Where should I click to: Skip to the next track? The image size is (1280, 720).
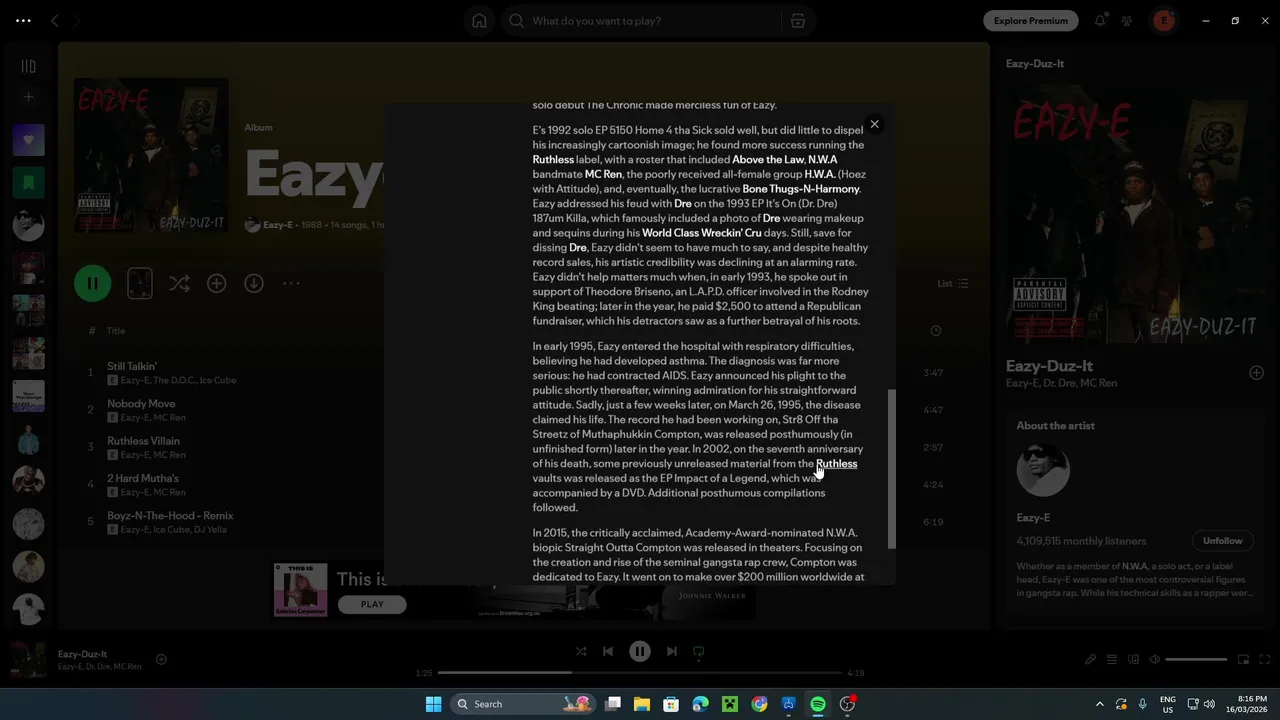pos(672,651)
